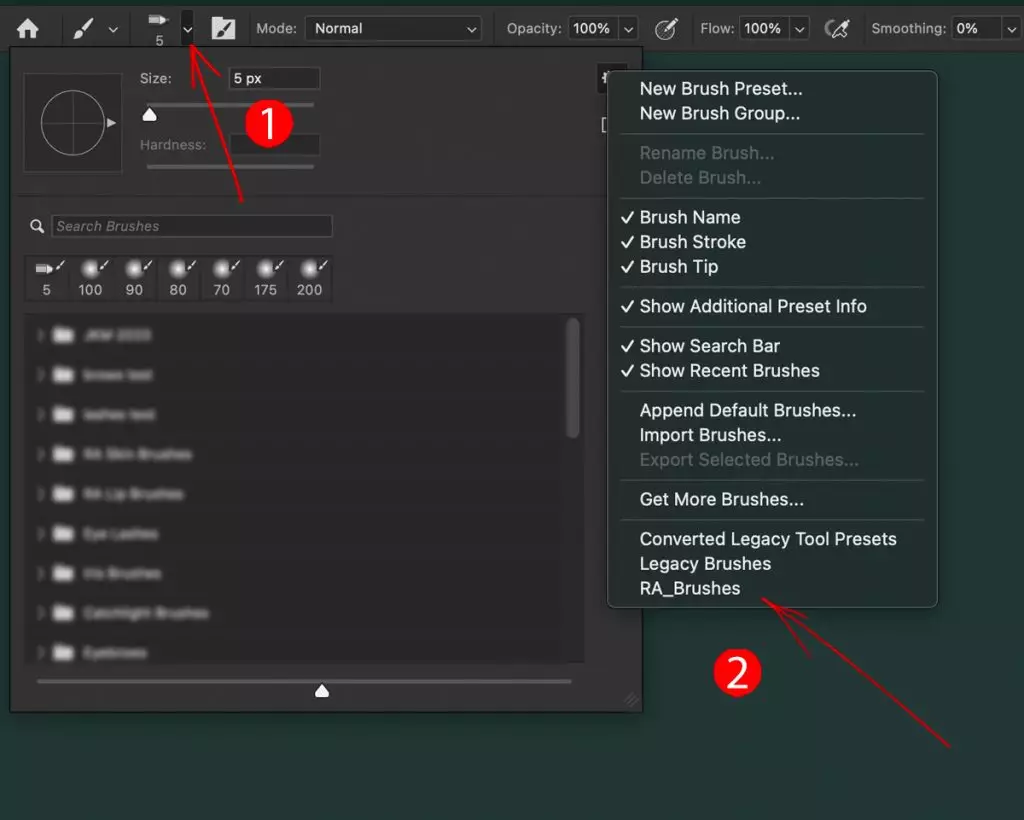The height and width of the screenshot is (820, 1024).
Task: Pick the recent brush labeled 200
Action: tap(310, 278)
